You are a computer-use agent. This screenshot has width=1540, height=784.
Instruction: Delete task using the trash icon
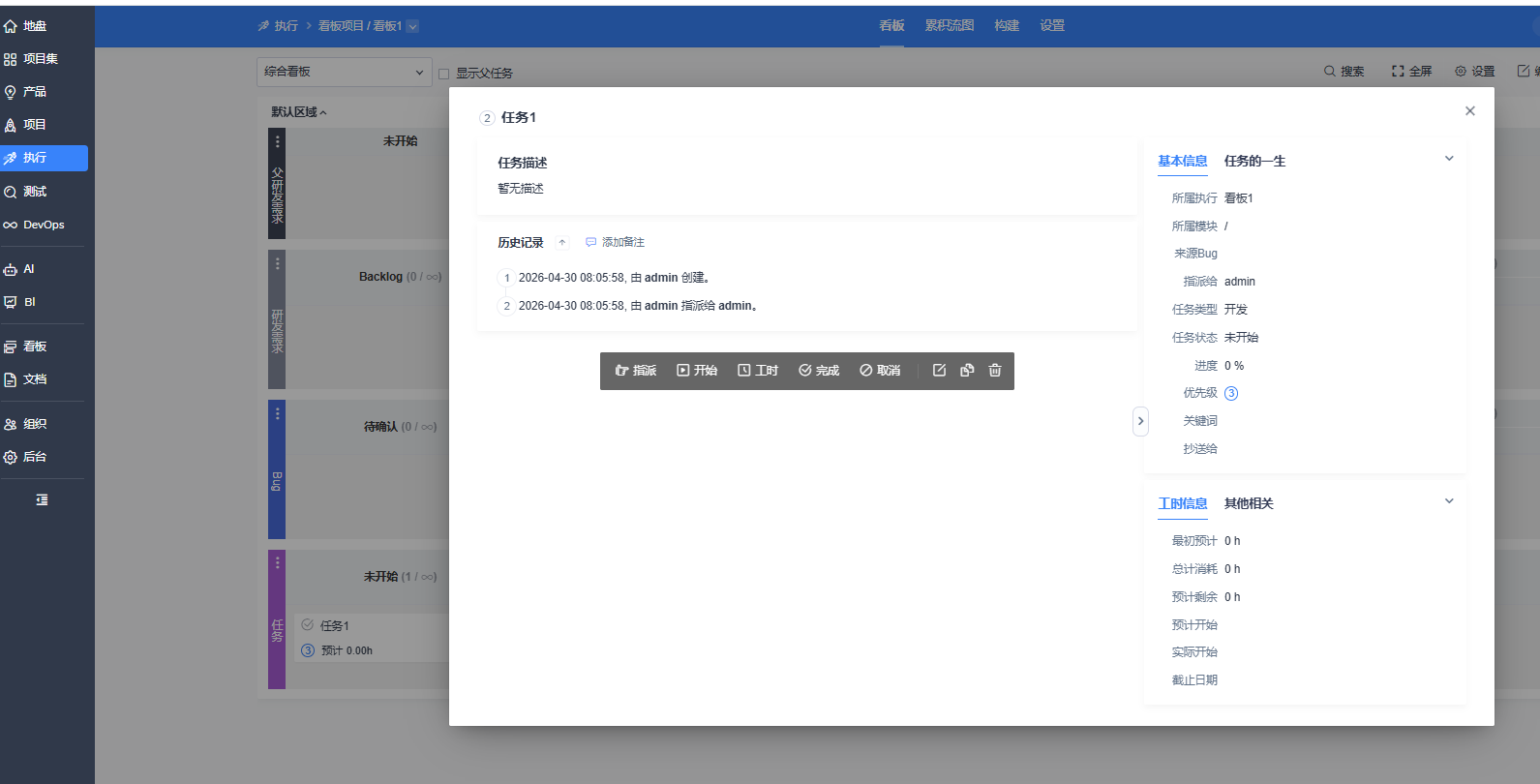995,371
